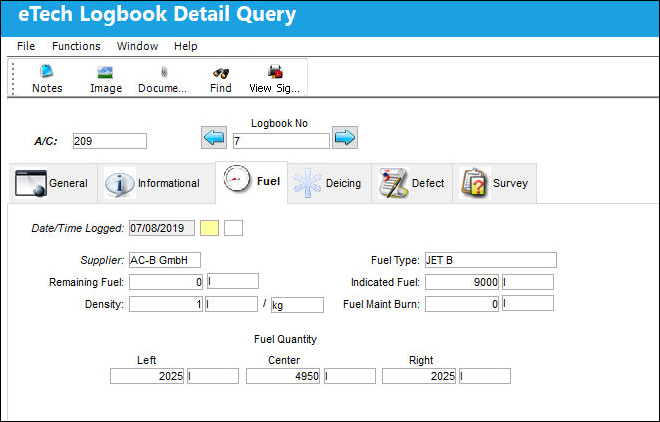Click the Density kg unit field
The image size is (660, 422).
[297, 305]
